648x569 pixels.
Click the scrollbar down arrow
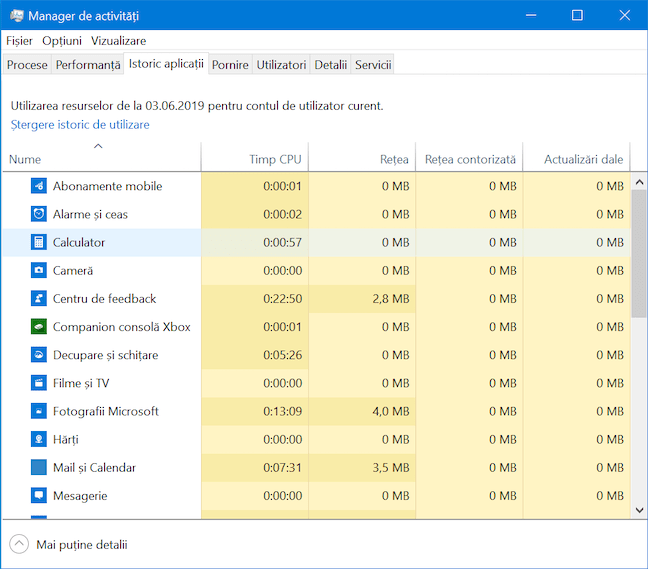tap(639, 510)
